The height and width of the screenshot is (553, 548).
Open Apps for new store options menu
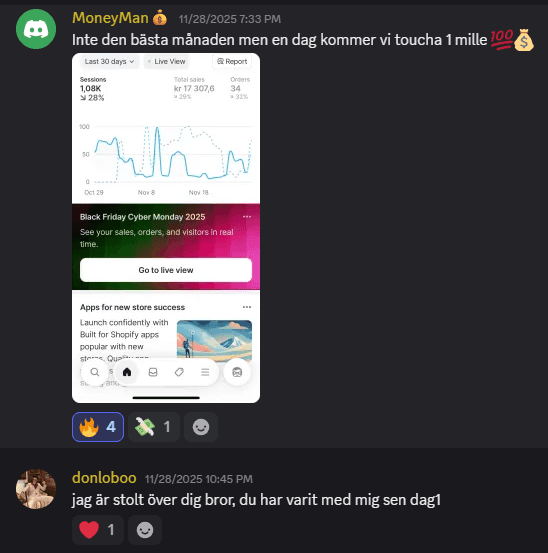point(247,307)
